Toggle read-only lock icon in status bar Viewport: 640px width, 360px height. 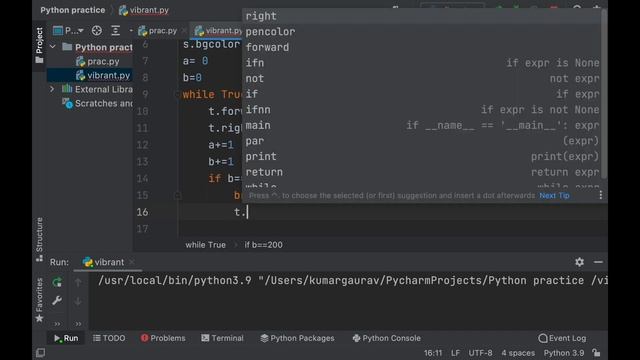(x=596, y=353)
